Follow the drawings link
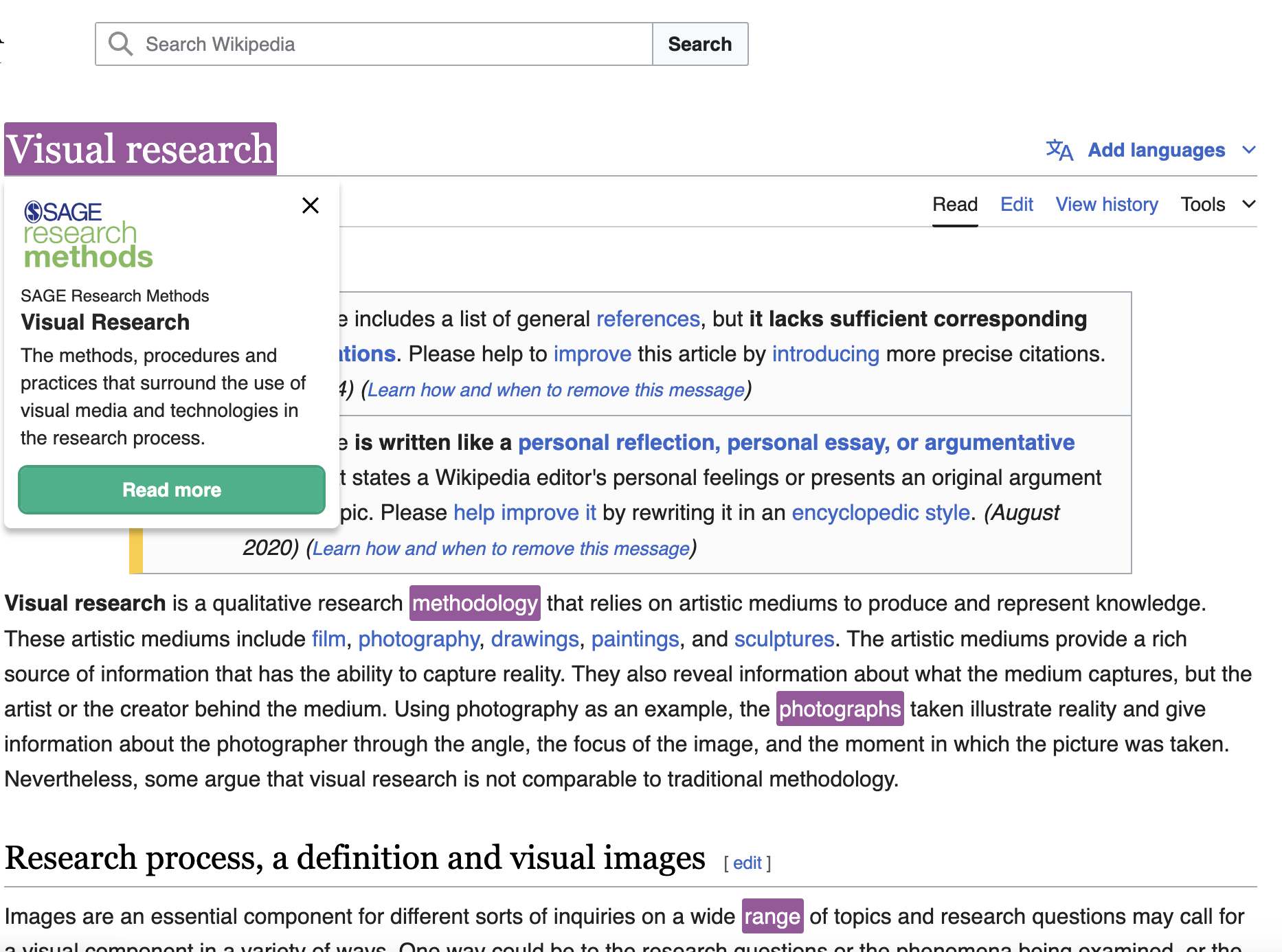1282x952 pixels. click(x=535, y=639)
